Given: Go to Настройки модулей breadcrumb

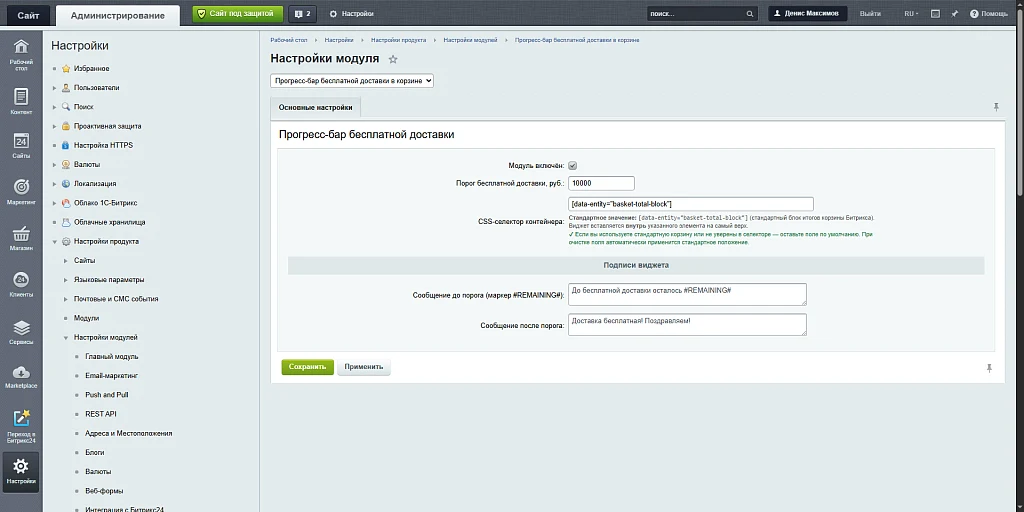Looking at the screenshot, I should pos(470,40).
